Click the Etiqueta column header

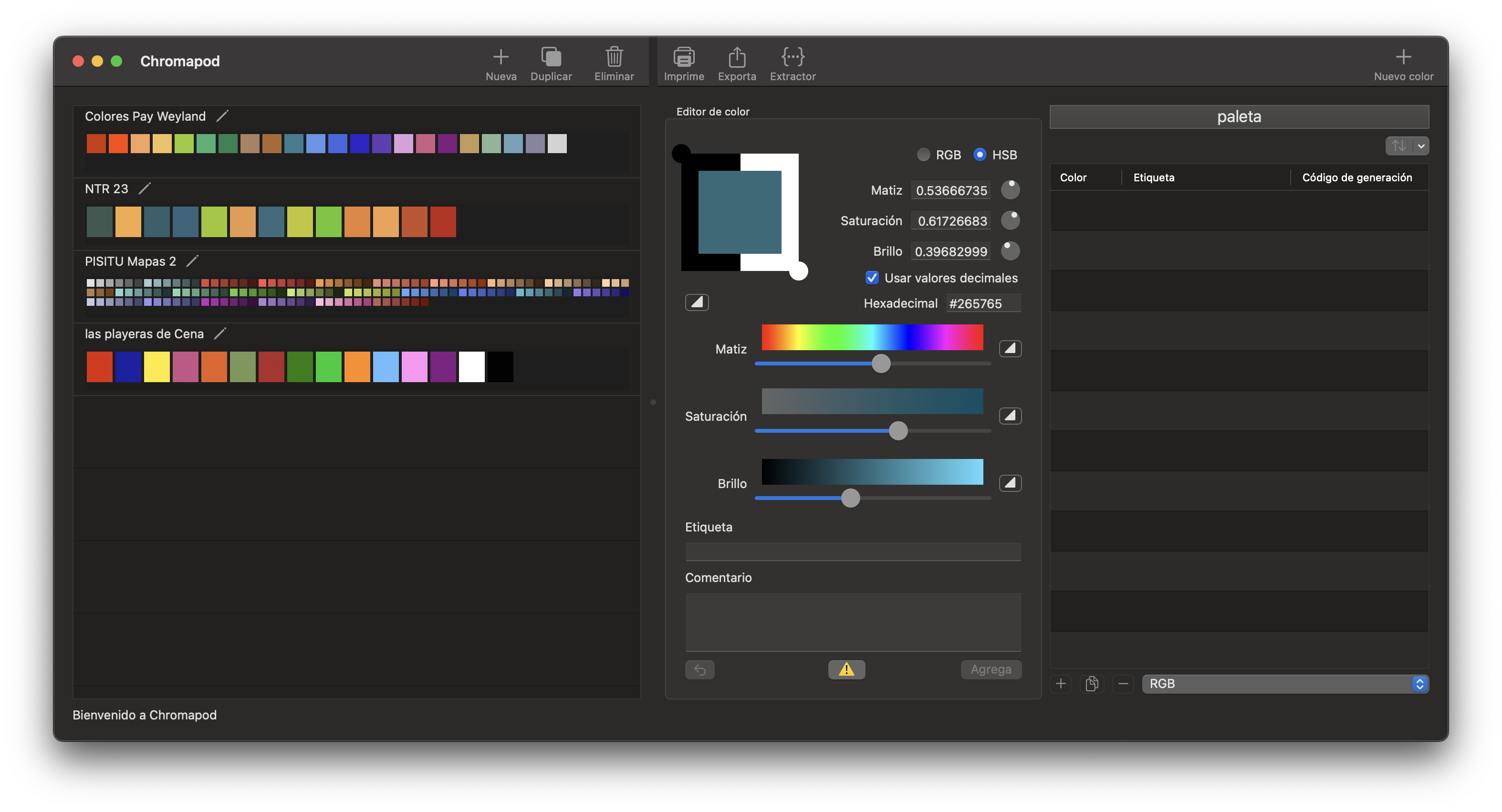coord(1153,177)
